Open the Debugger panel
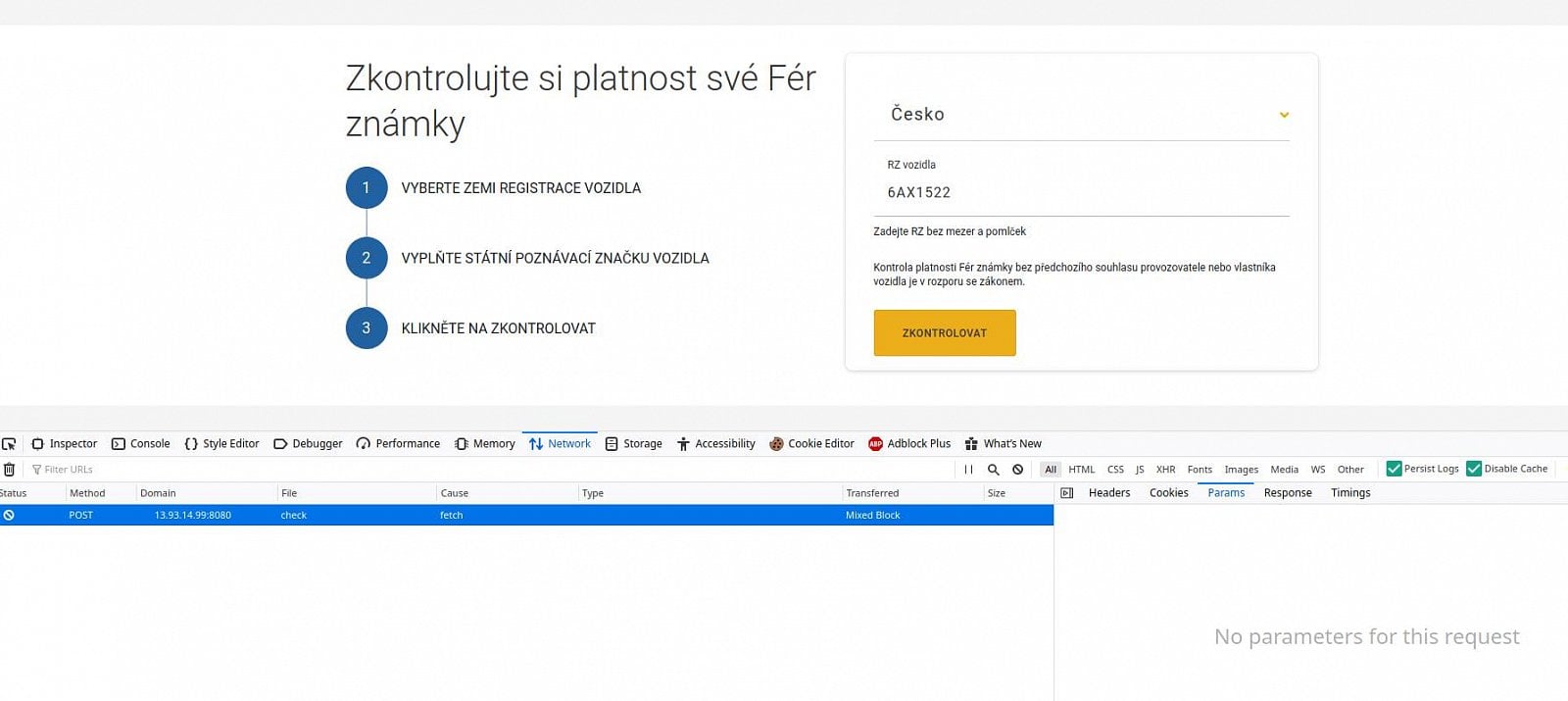1568x701 pixels. (308, 444)
